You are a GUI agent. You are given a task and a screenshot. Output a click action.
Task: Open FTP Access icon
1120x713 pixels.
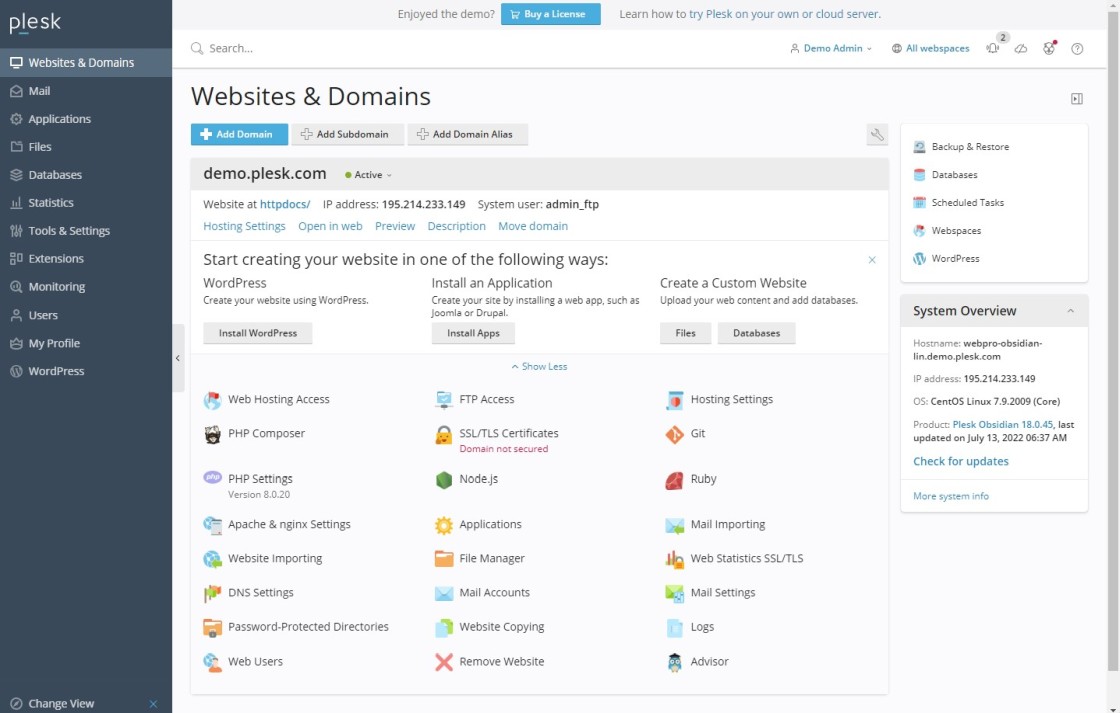pos(444,400)
